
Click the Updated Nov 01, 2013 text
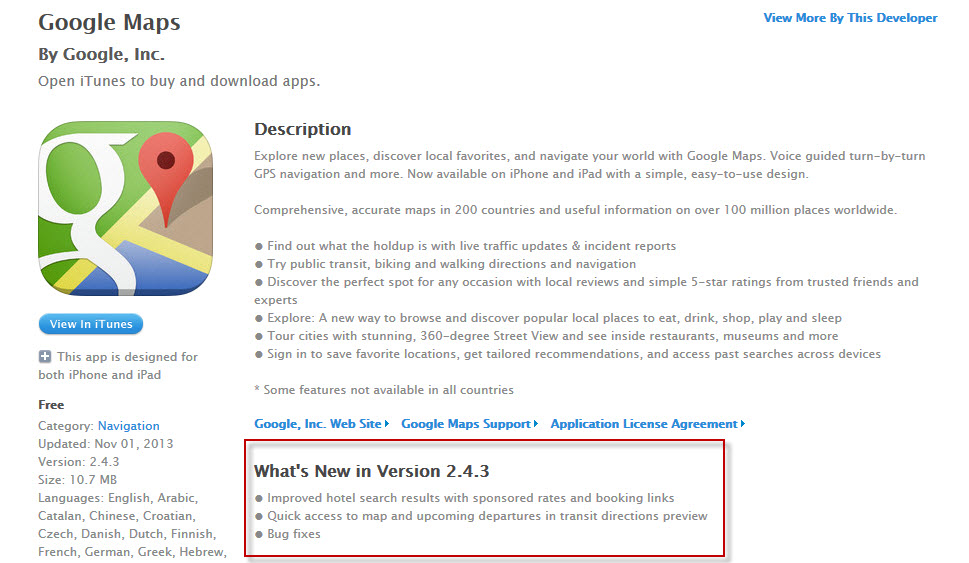coord(106,444)
